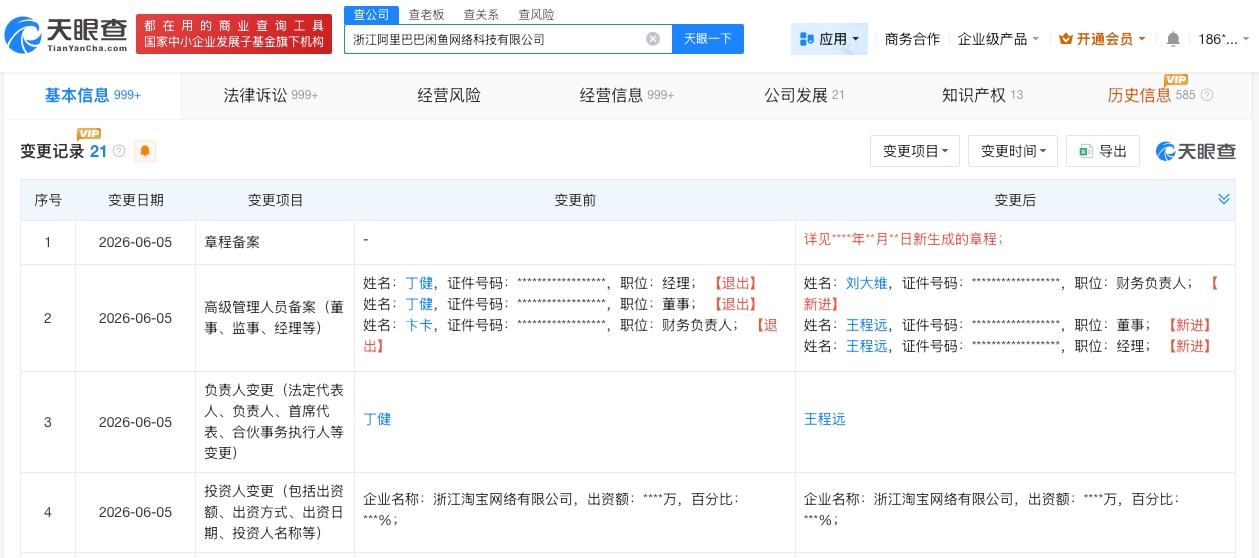The height and width of the screenshot is (558, 1259).
Task: Switch to 知识产权 tab
Action: 982,95
